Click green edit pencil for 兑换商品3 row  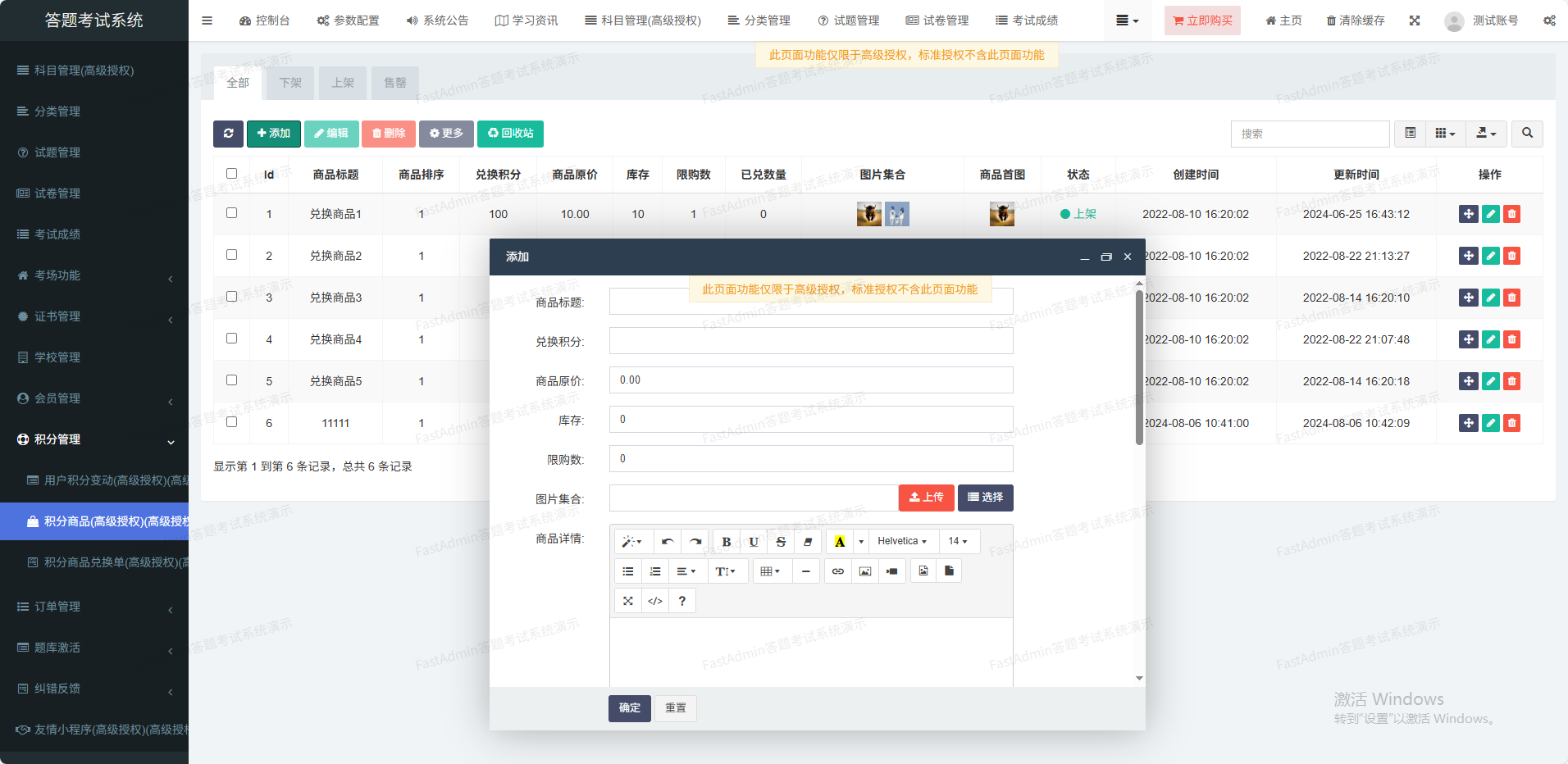tap(1490, 298)
